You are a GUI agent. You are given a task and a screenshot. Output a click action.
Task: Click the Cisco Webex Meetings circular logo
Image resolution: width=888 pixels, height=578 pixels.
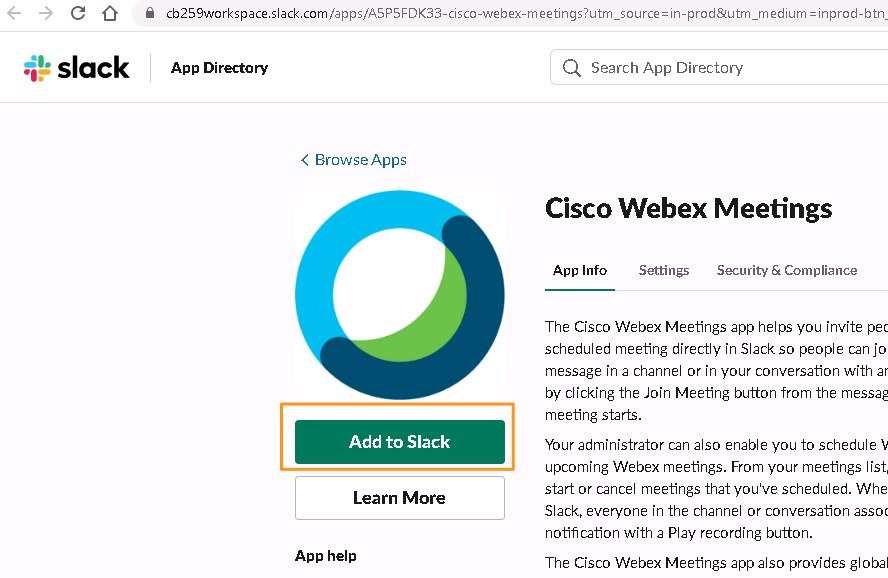point(400,294)
